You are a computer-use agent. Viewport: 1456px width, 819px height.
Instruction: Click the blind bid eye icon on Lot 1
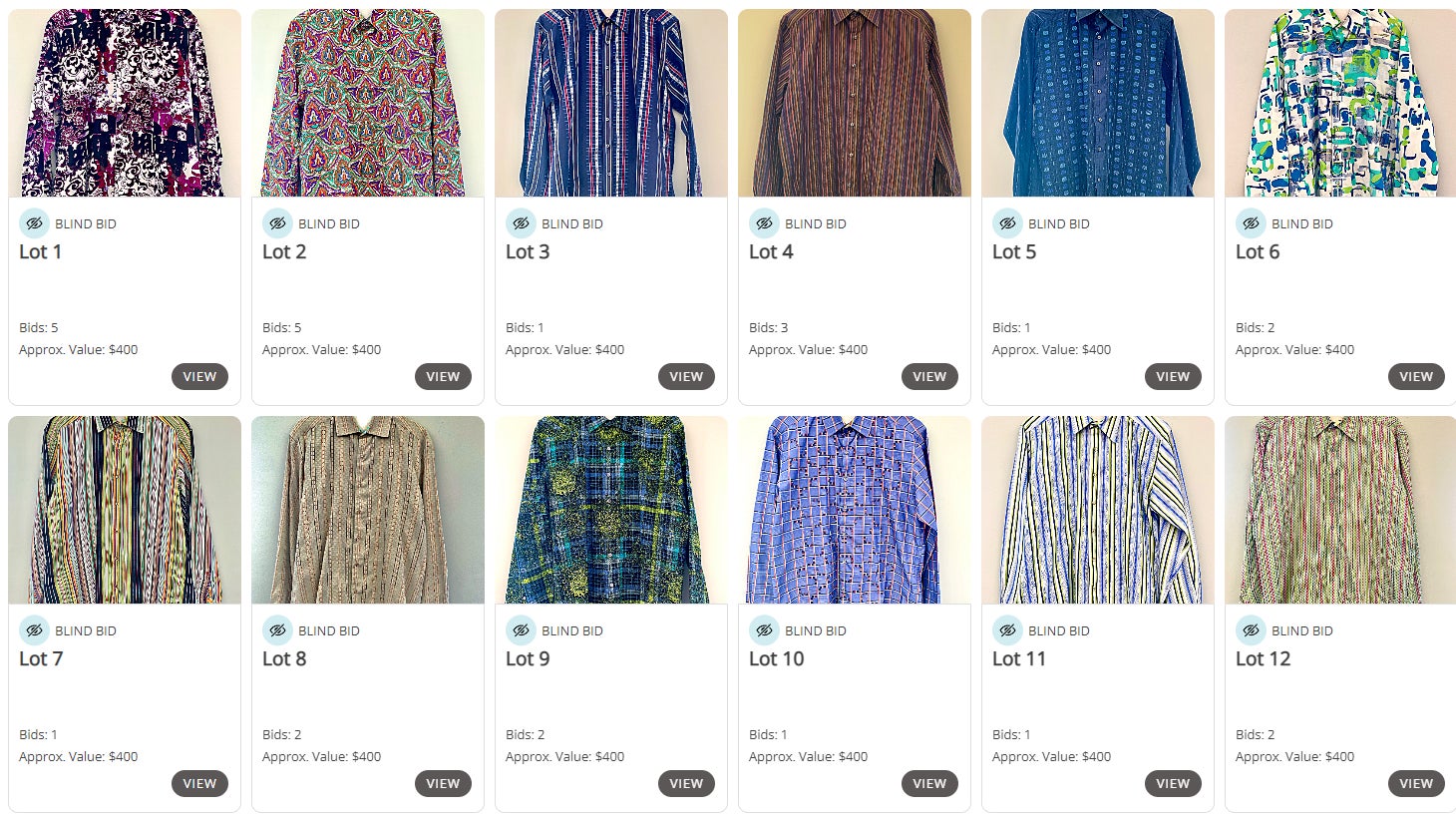(34, 223)
